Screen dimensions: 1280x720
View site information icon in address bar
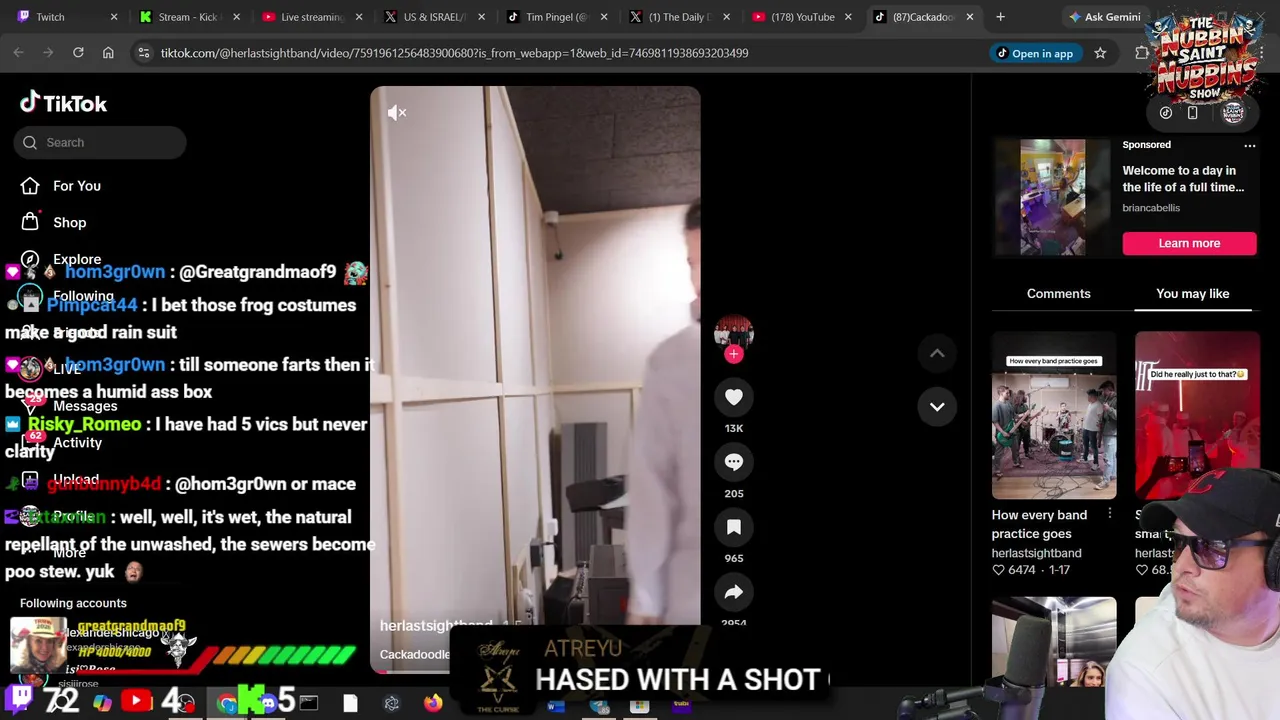[x=144, y=53]
